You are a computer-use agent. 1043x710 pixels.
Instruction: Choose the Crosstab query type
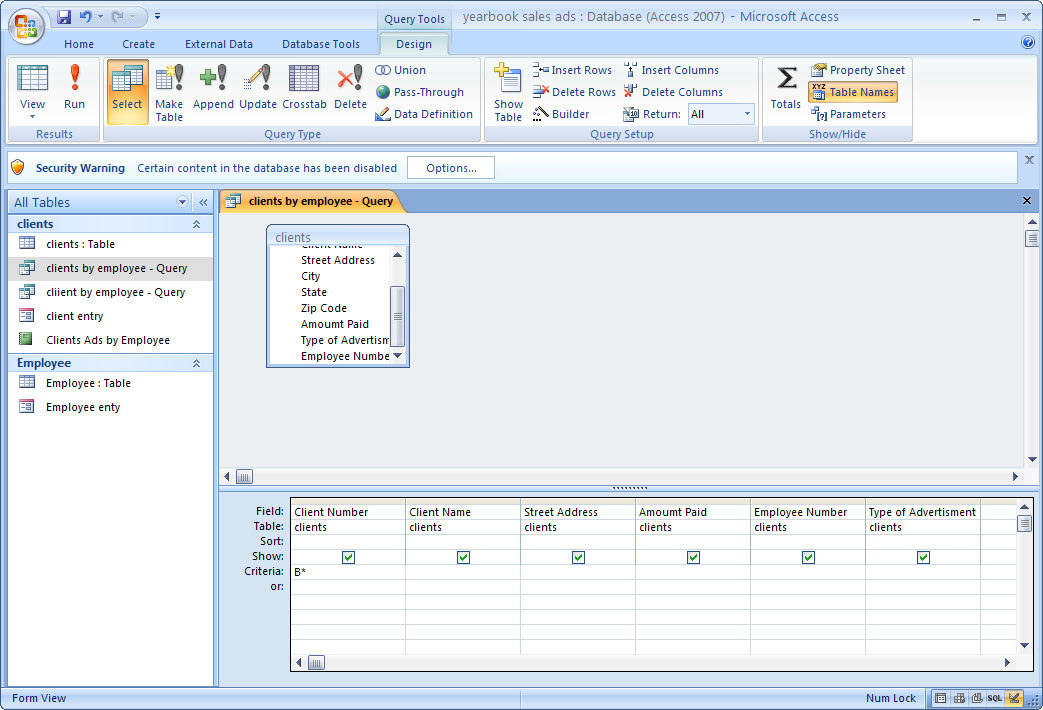[304, 87]
